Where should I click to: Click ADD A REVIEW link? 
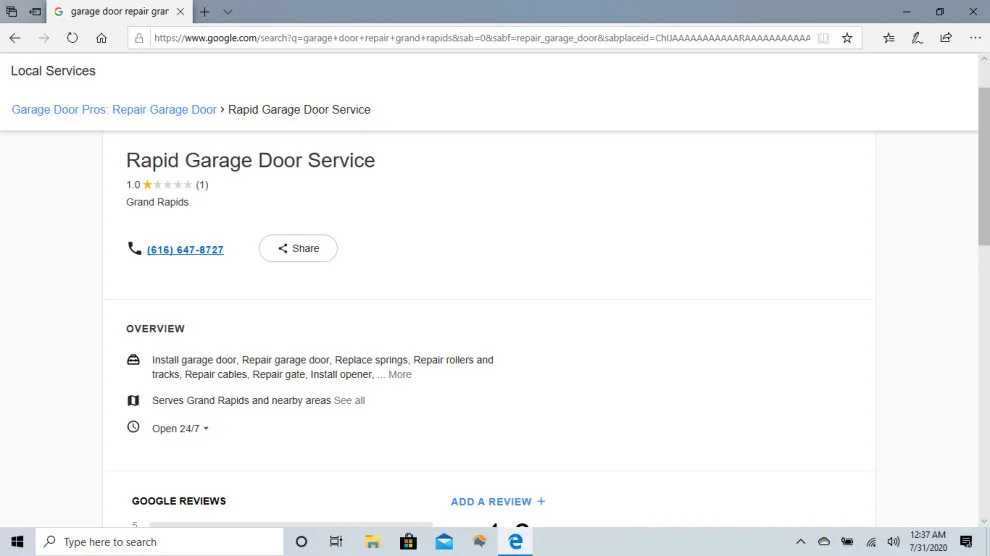pos(498,502)
